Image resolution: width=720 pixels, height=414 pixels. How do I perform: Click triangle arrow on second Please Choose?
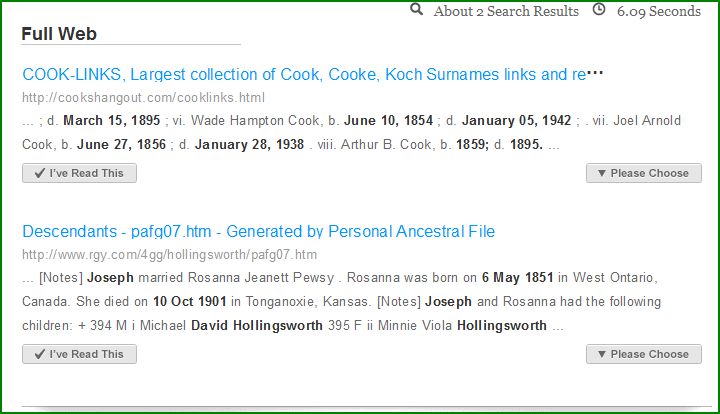pyautogui.click(x=602, y=354)
